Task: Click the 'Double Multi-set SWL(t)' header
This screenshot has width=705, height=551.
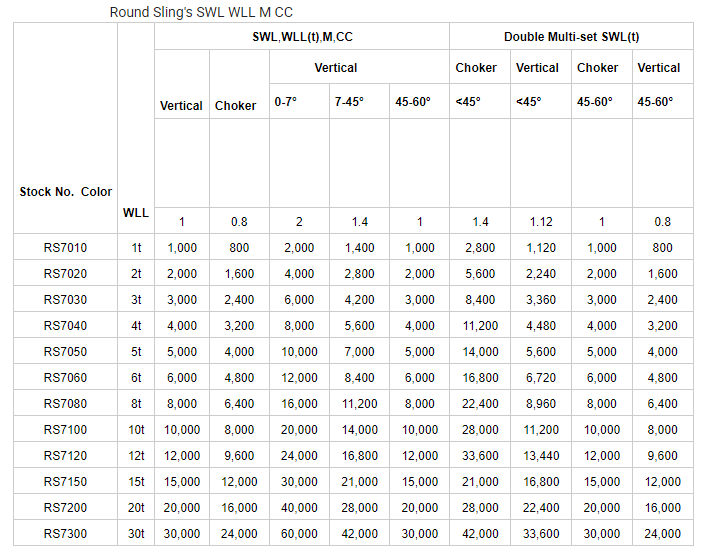Action: coord(571,37)
